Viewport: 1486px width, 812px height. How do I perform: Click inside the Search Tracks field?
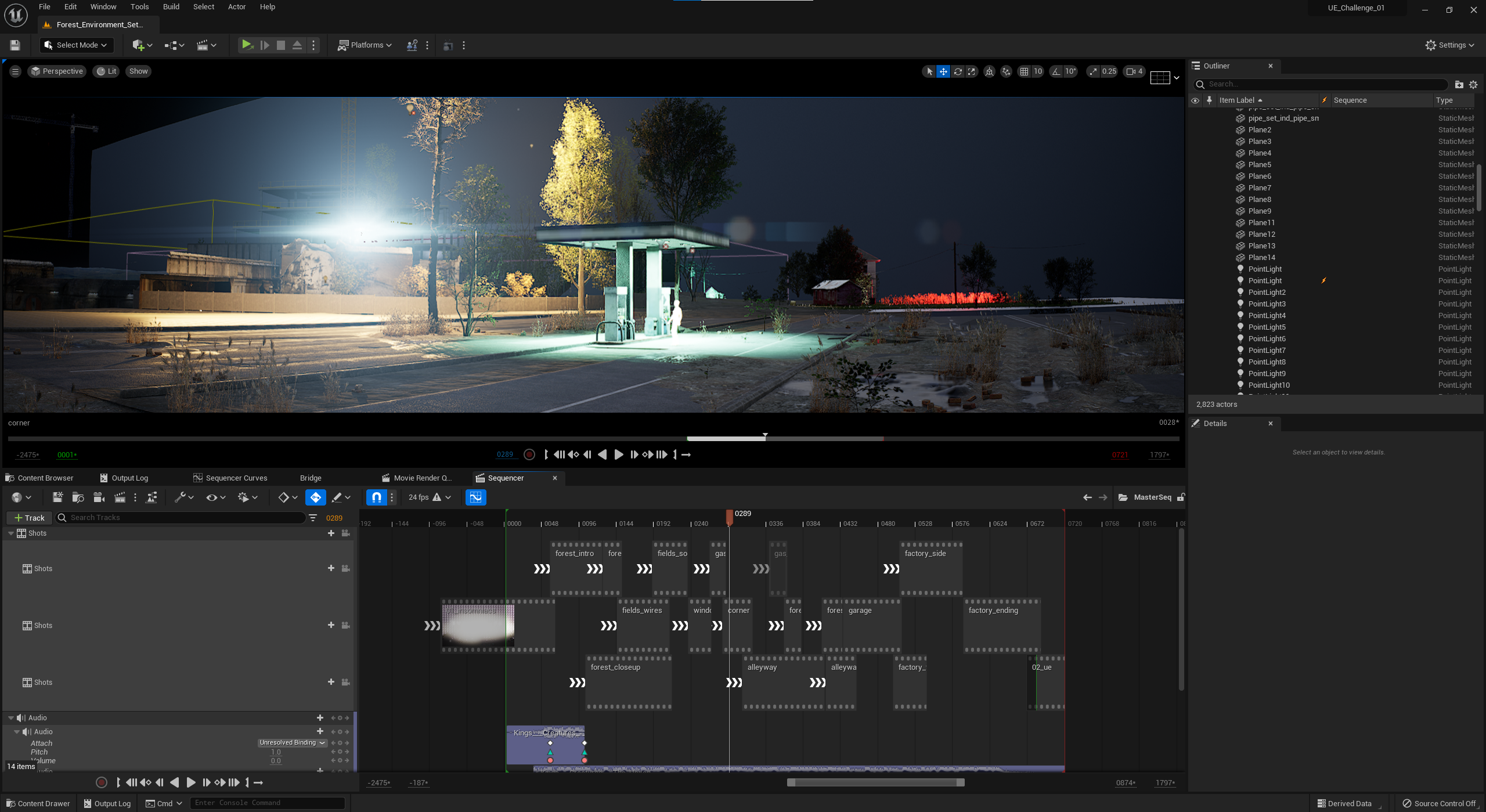[x=186, y=518]
